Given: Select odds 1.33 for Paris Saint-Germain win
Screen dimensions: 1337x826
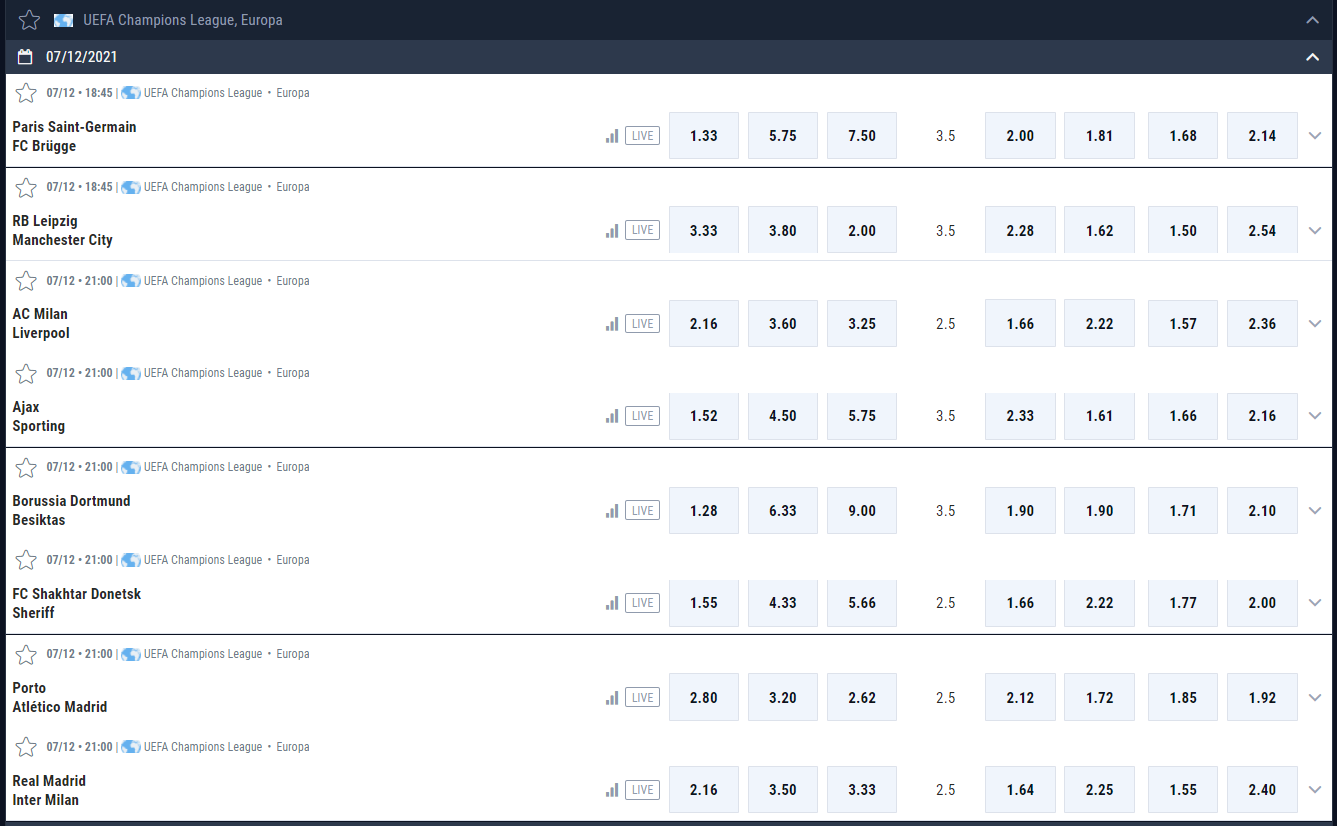Looking at the screenshot, I should click(x=704, y=136).
